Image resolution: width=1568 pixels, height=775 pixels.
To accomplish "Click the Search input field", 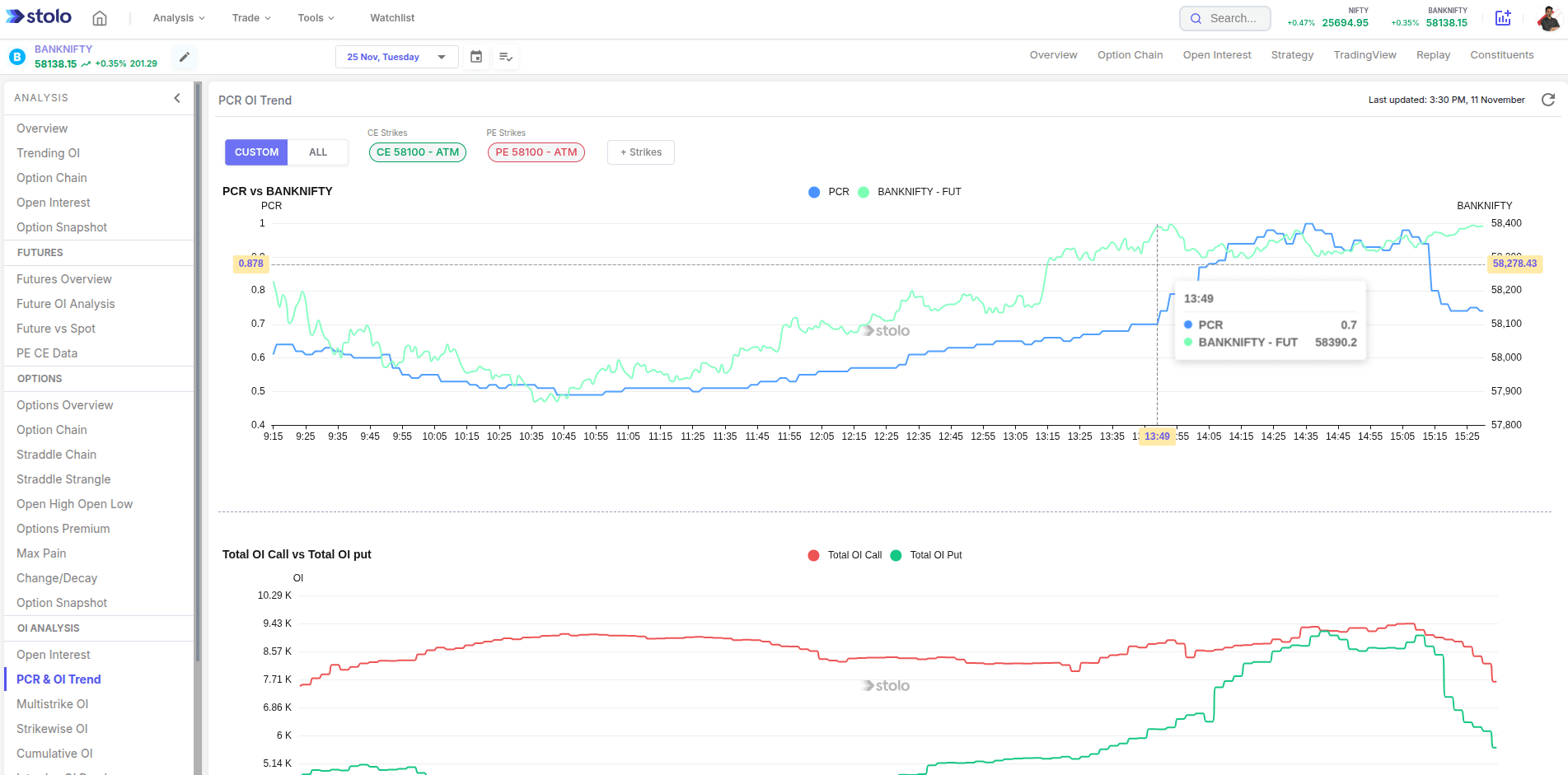I will [x=1225, y=18].
